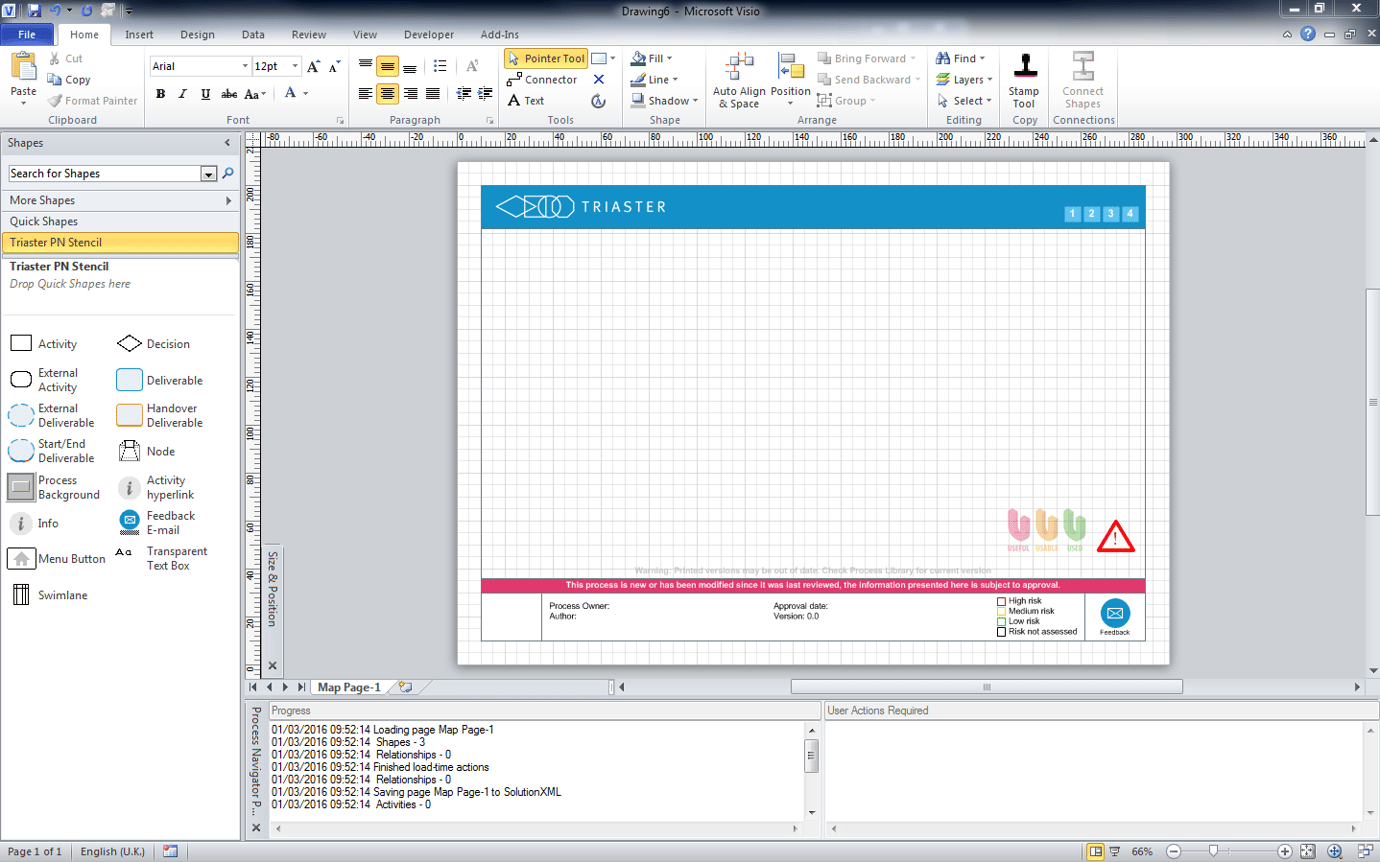The image size is (1380, 862).
Task: Click inside the Search for Shapes field
Action: point(100,173)
